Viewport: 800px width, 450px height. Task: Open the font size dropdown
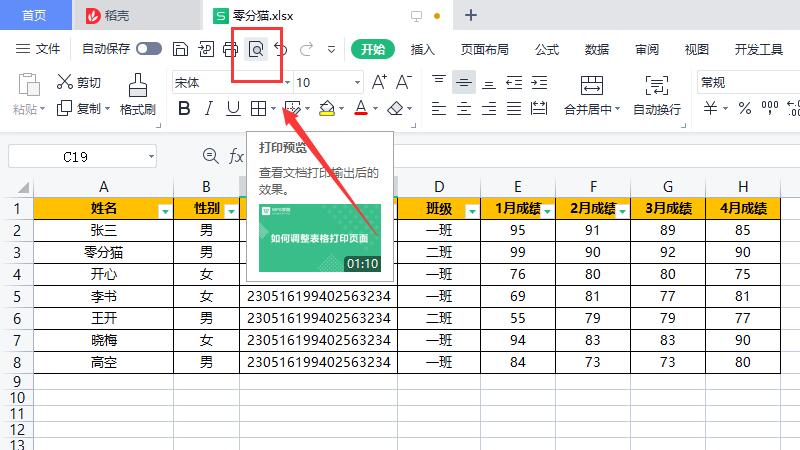(x=357, y=82)
